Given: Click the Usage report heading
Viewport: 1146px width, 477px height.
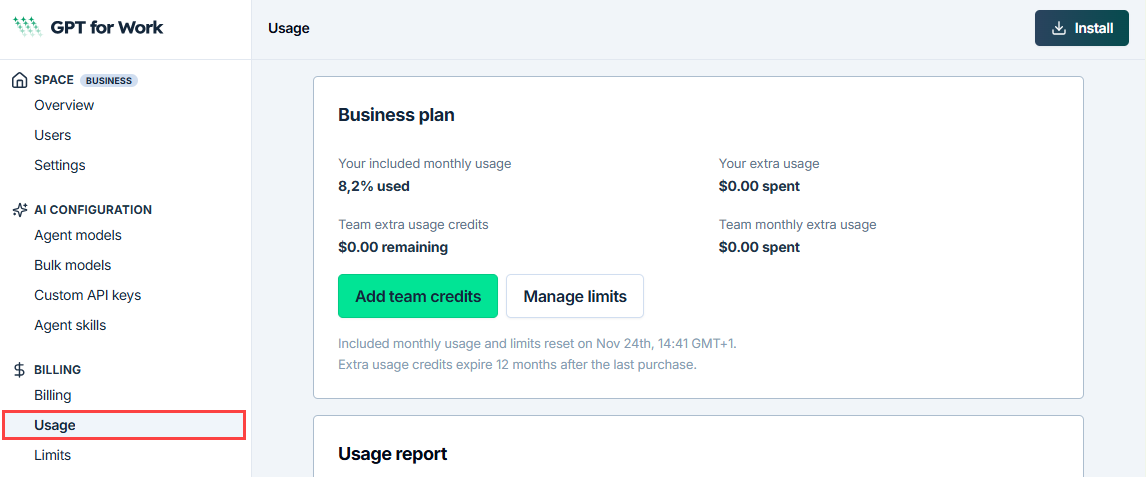Looking at the screenshot, I should [x=392, y=454].
